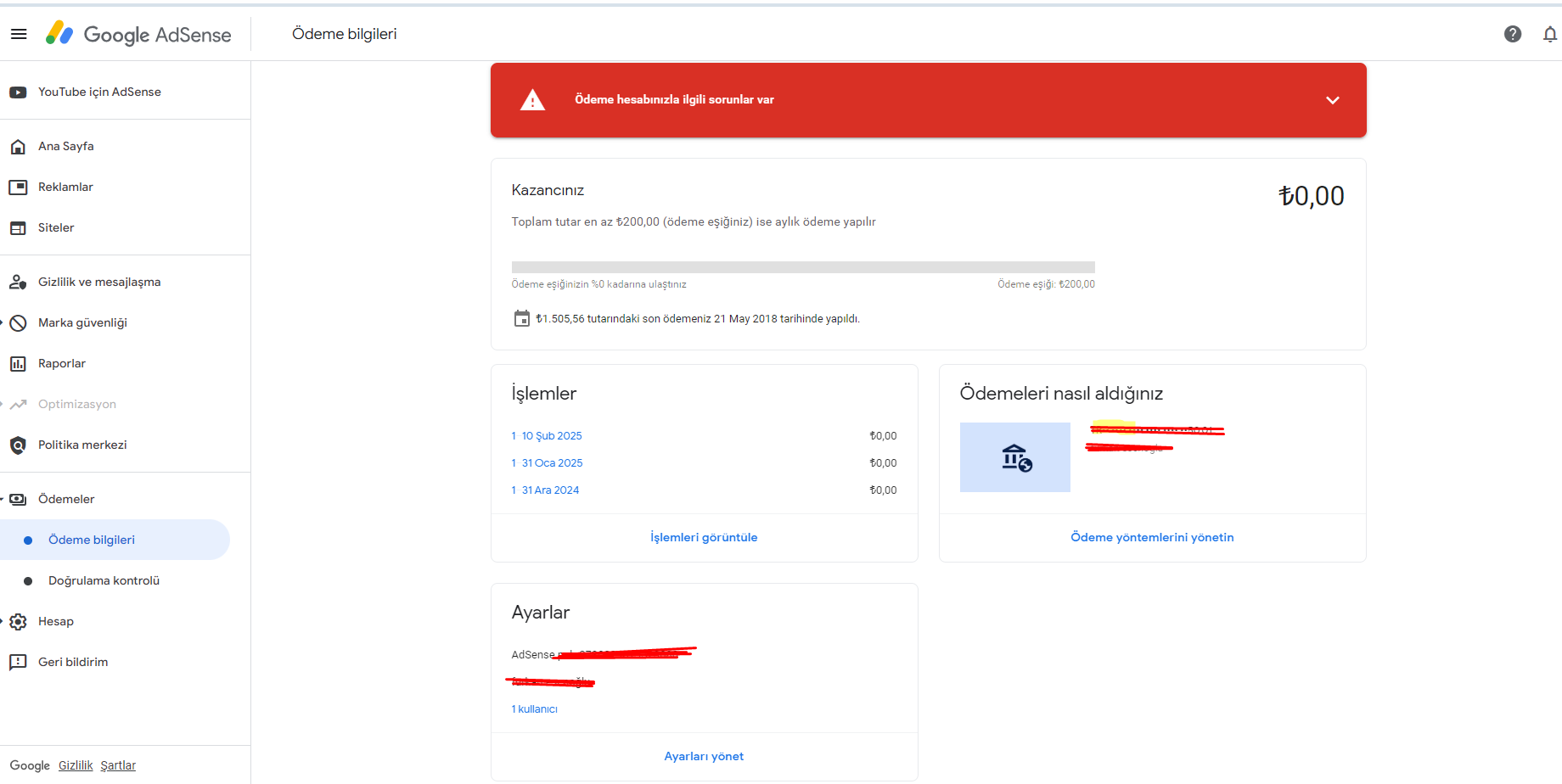The width and height of the screenshot is (1562, 784).
Task: Open the main hamburger menu
Action: pos(19,34)
